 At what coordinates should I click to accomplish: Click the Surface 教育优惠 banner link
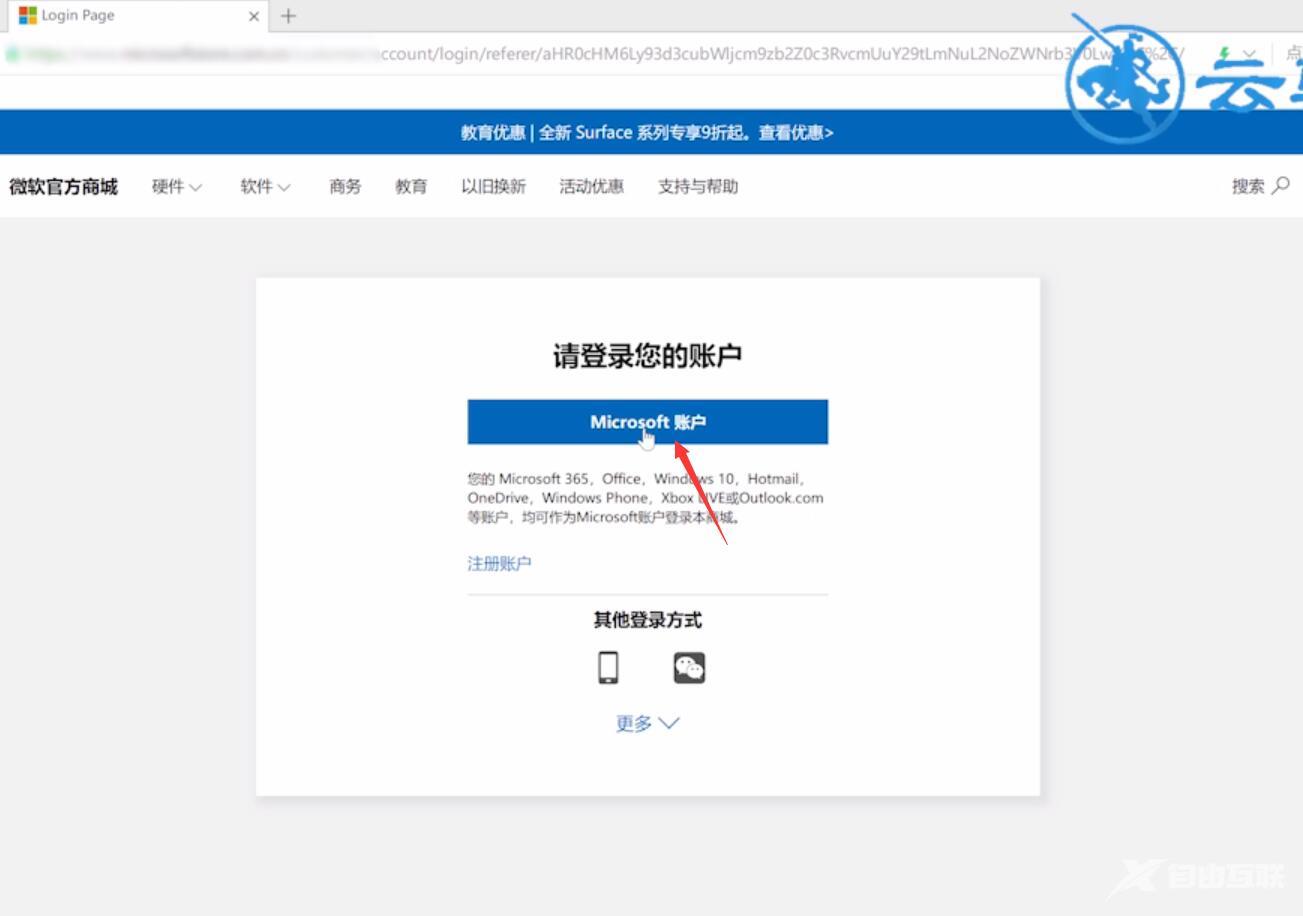pos(647,132)
